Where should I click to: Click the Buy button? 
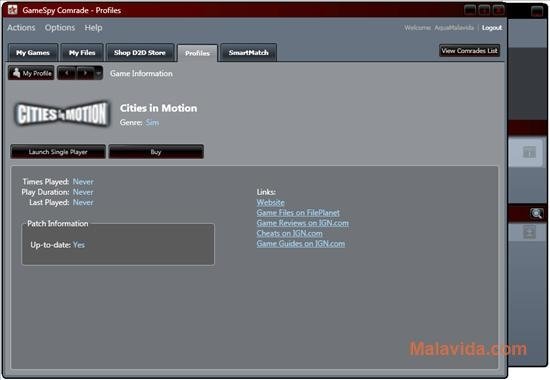click(156, 152)
